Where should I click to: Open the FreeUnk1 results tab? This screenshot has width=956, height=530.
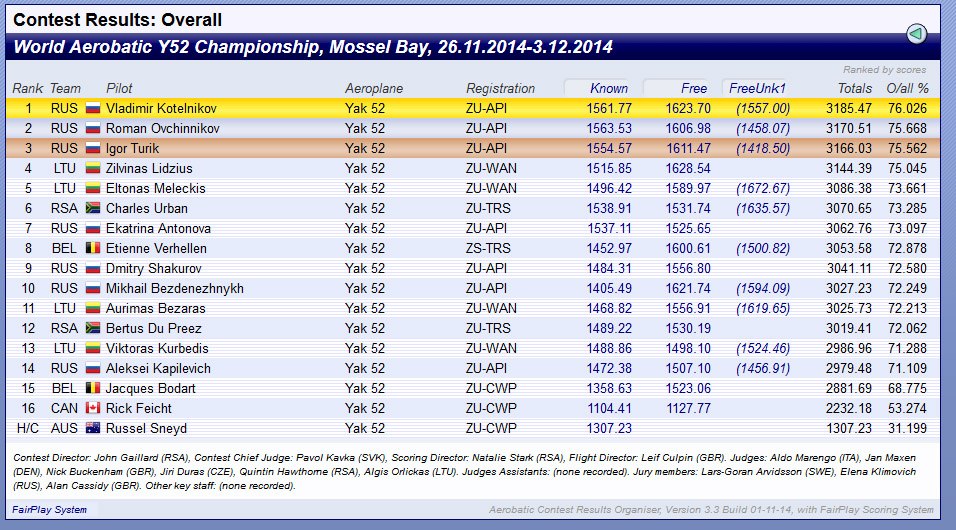click(757, 88)
